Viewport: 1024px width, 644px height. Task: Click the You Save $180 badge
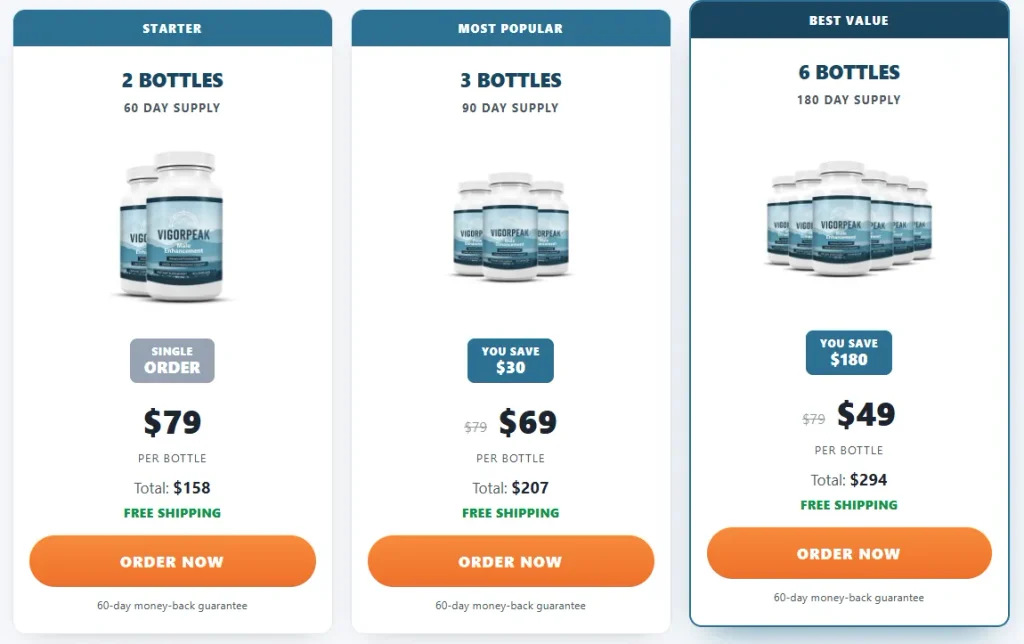click(849, 353)
